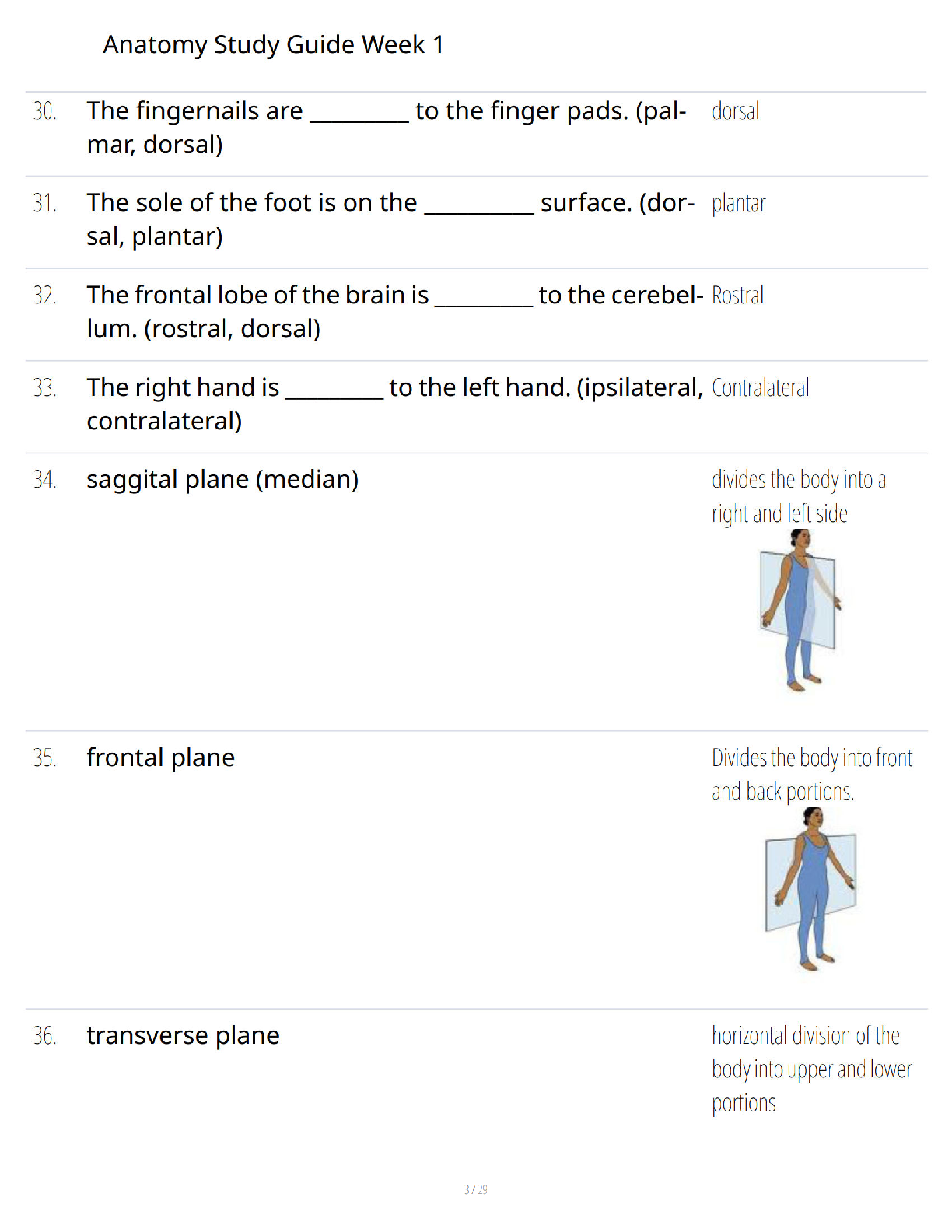Click question number 36

(x=45, y=1036)
